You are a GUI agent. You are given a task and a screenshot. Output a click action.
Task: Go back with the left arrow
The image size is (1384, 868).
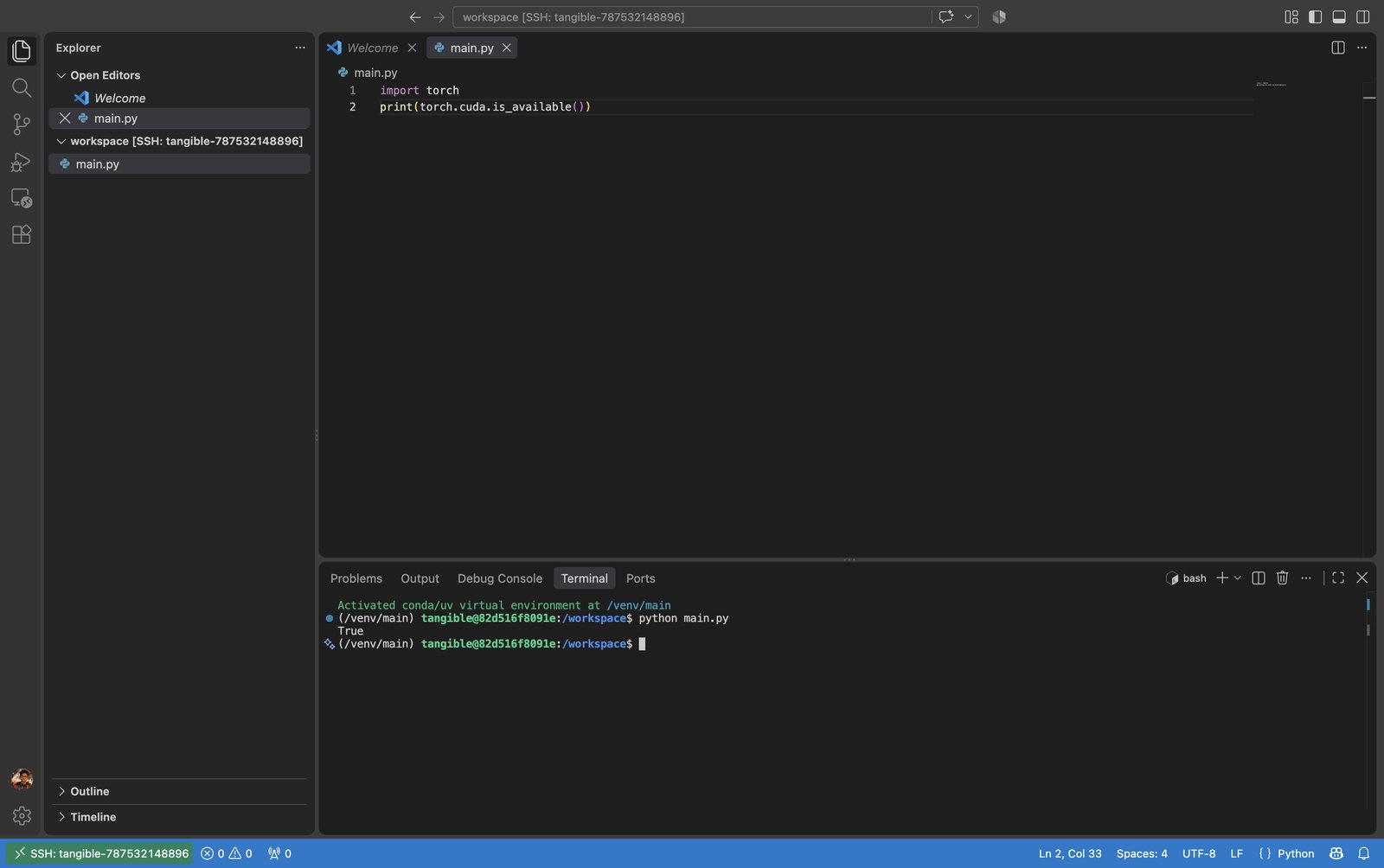coord(415,17)
